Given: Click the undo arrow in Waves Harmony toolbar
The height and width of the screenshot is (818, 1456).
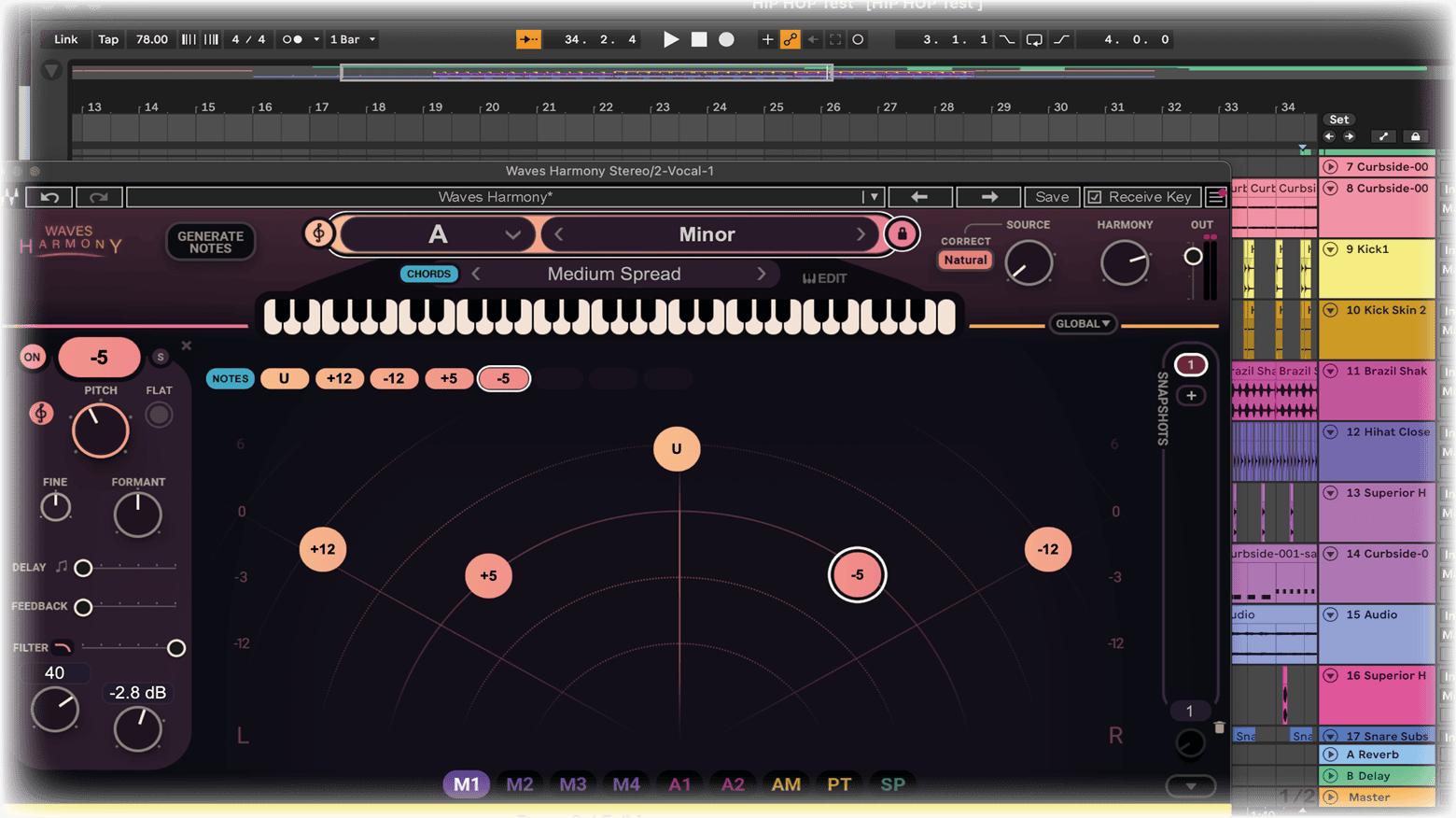Looking at the screenshot, I should (x=49, y=197).
